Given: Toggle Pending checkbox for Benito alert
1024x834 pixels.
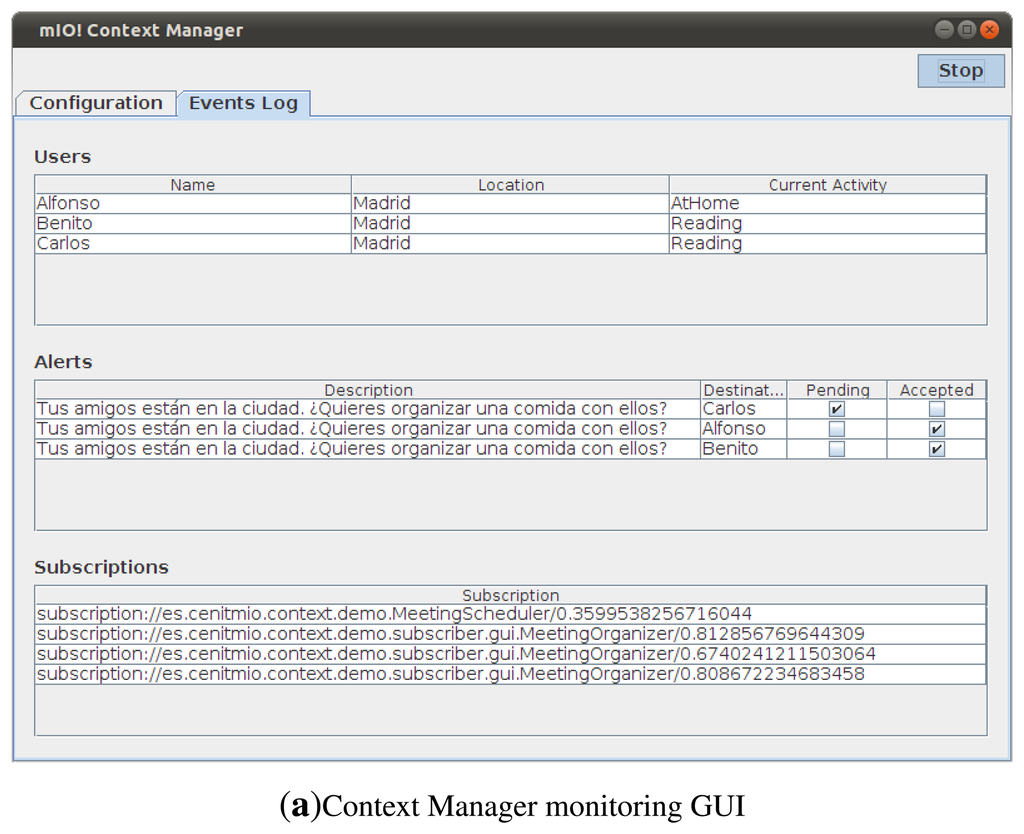Looking at the screenshot, I should (837, 449).
